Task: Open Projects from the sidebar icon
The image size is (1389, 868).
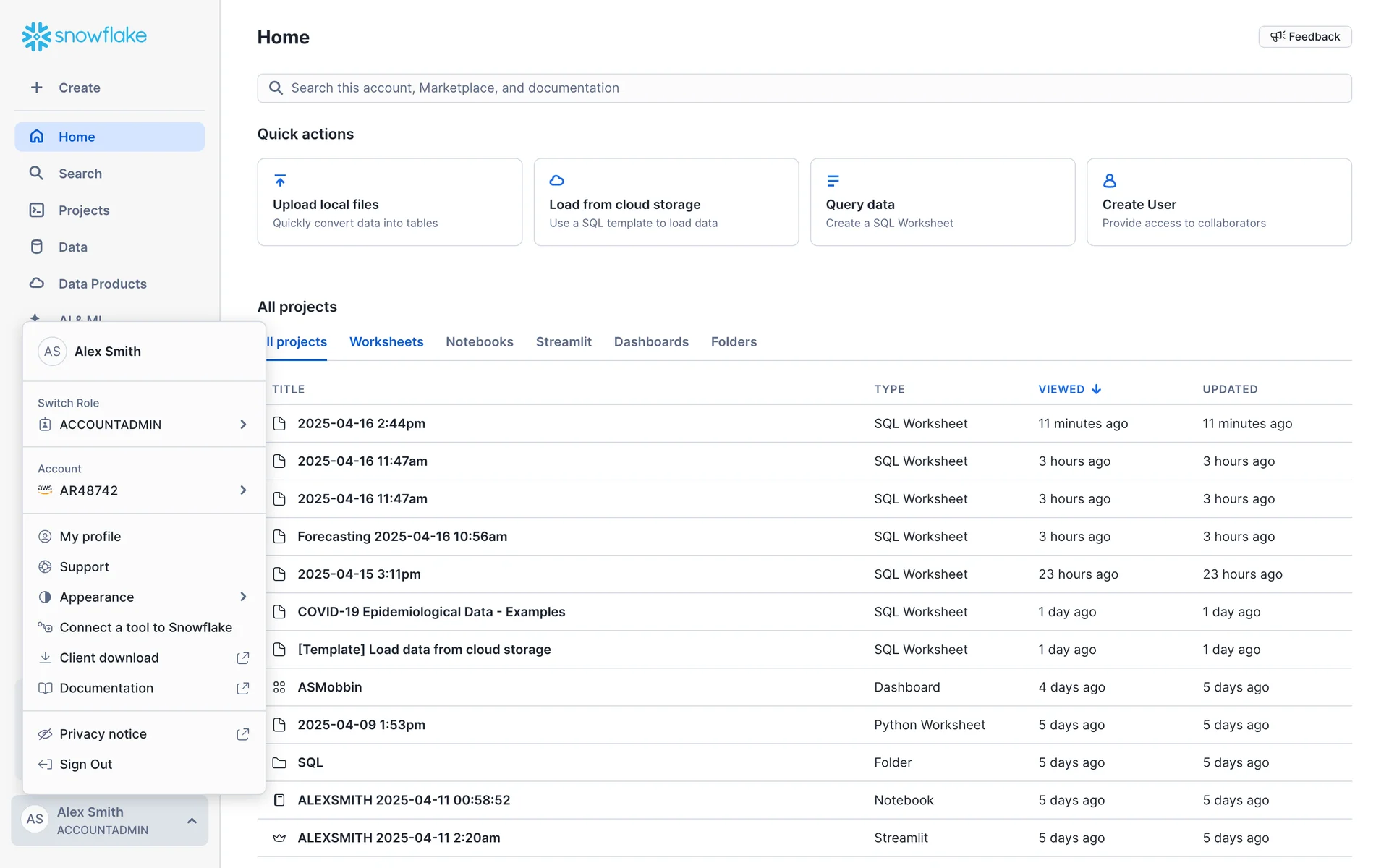Action: 37,210
